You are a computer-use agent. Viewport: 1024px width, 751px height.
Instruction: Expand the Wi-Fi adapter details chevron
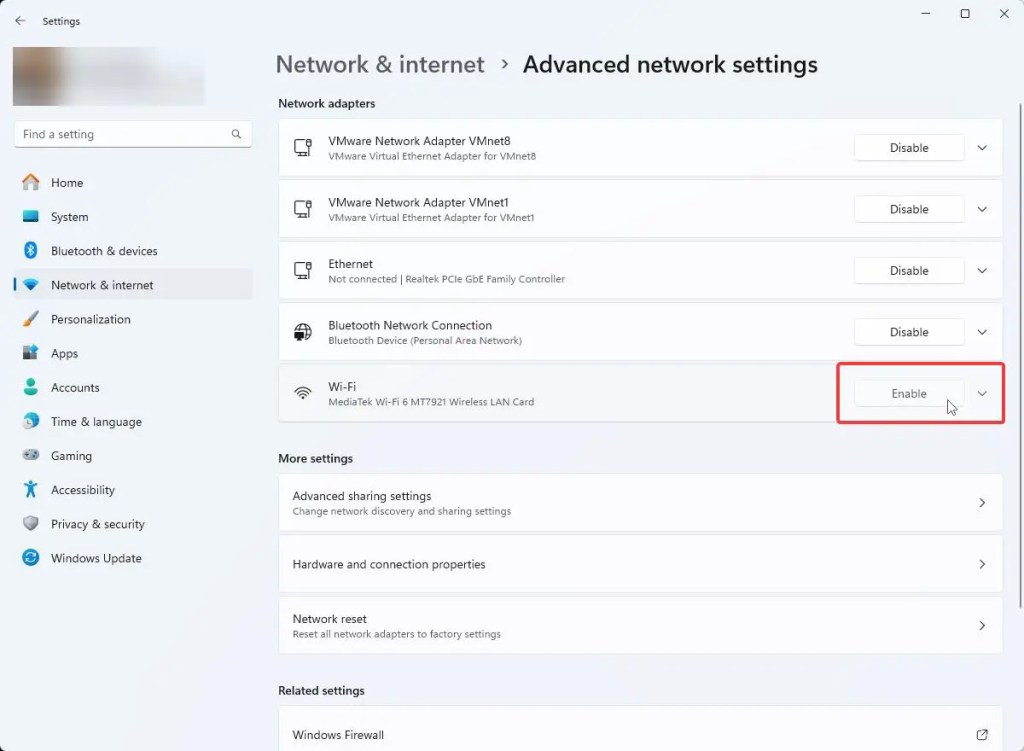point(982,393)
